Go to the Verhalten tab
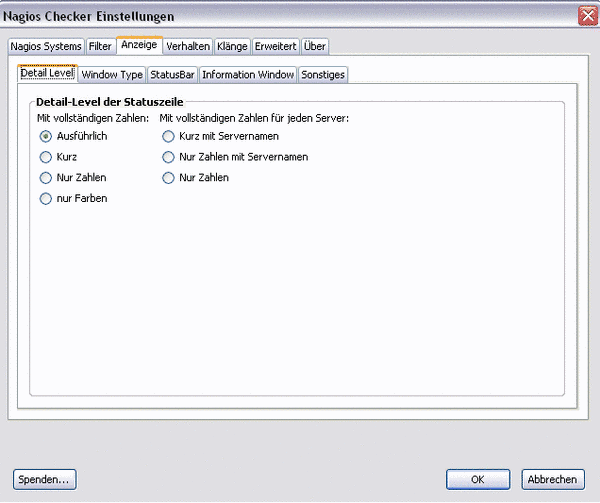600x503 pixels. pos(188,46)
